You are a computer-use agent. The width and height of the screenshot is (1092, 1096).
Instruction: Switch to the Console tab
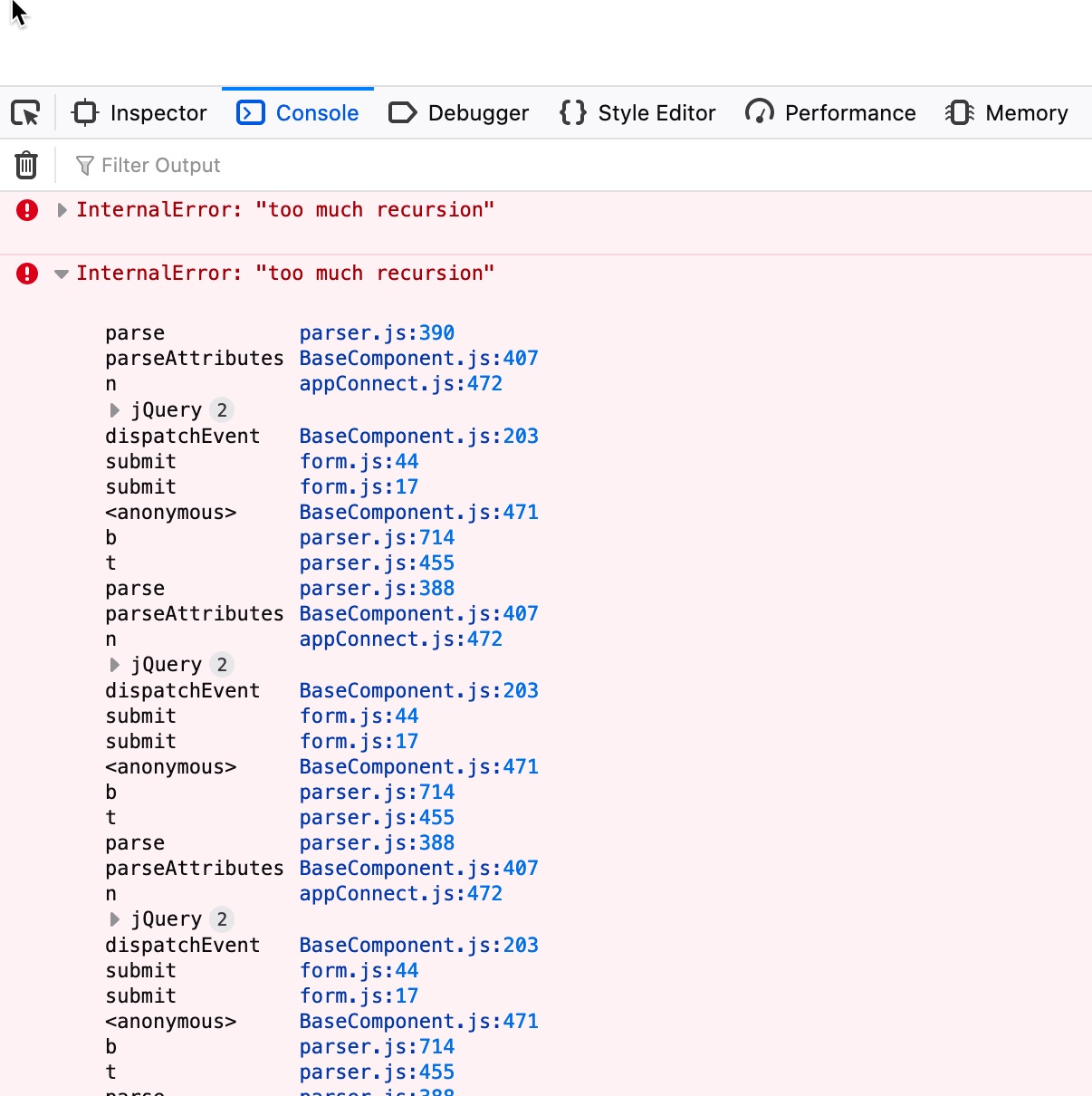298,113
